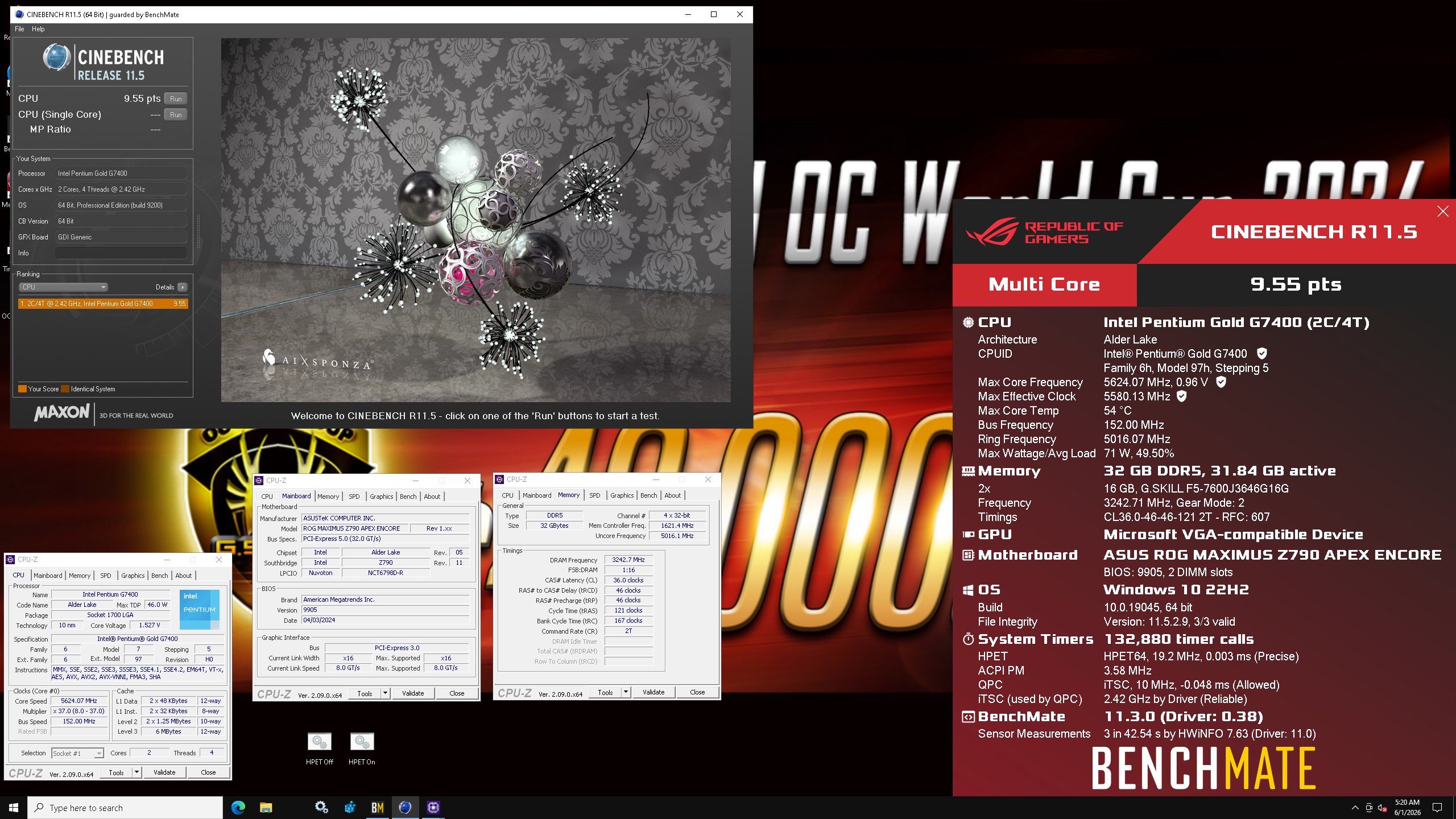1456x819 pixels.
Task: Click the purple CPU-Z chip taskbar icon
Action: [433, 808]
